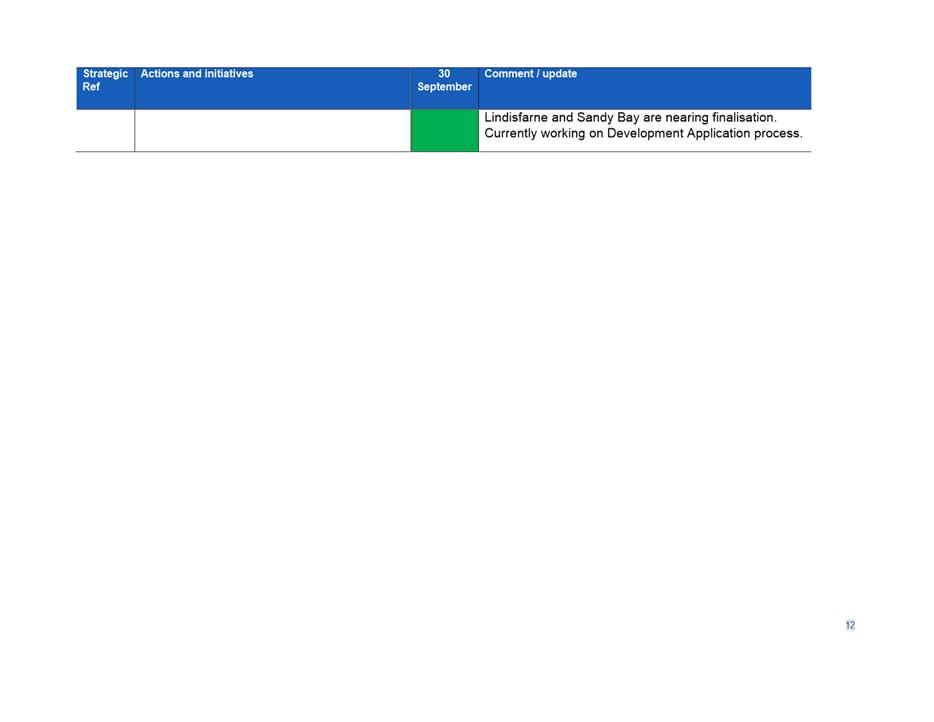This screenshot has height=722, width=934.
Task: Select the Lindisfarne and Sandy Bay comment line
Action: click(x=630, y=117)
